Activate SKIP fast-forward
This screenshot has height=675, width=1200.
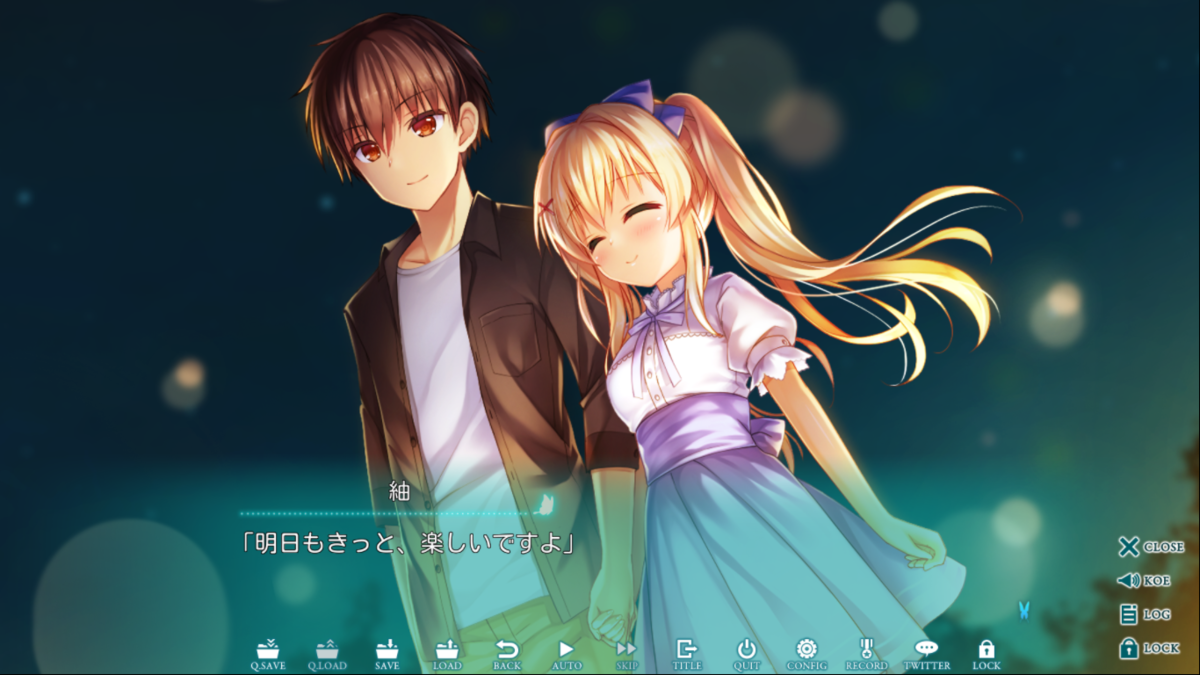click(627, 655)
